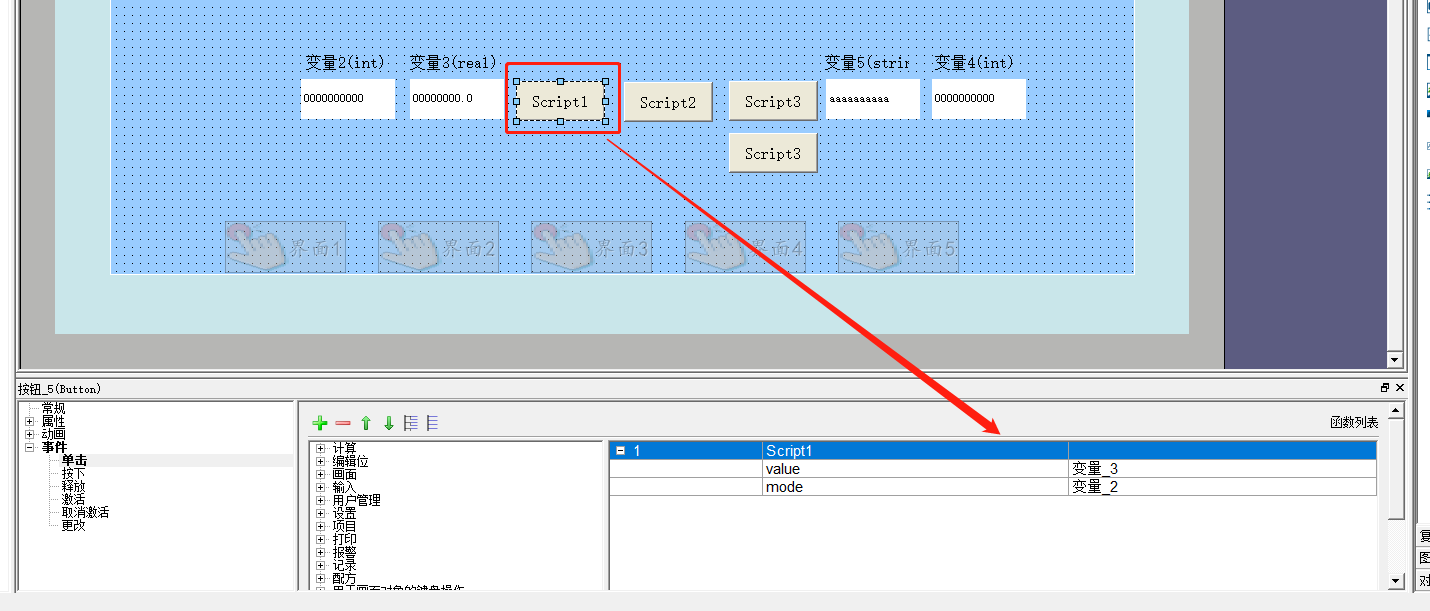Select the Script2 button on the canvas

click(668, 102)
